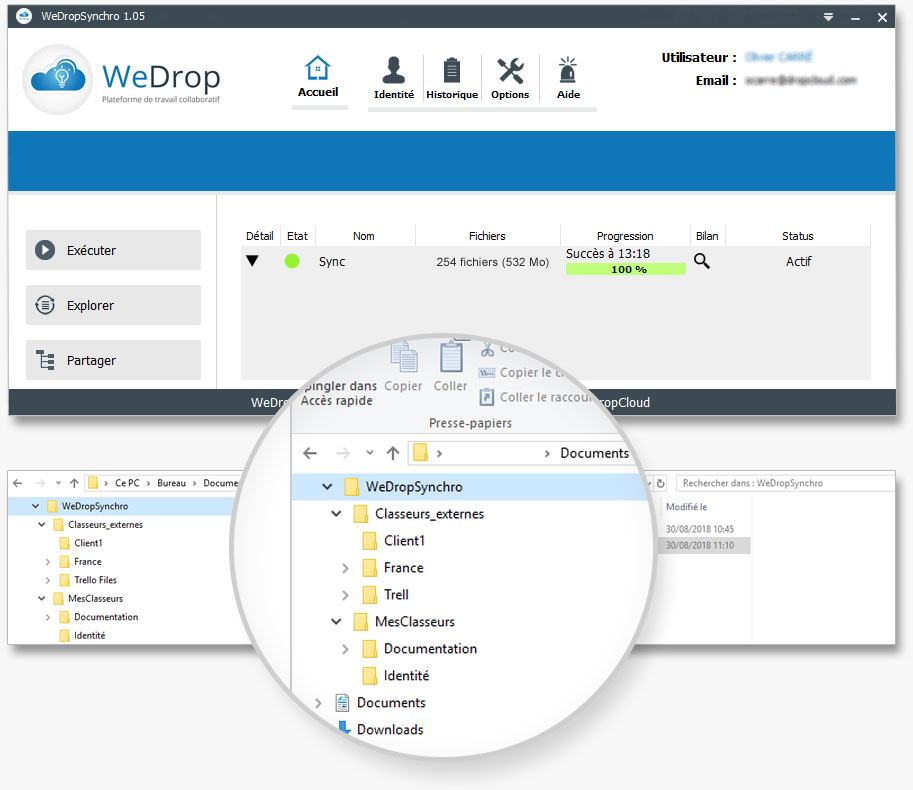Image resolution: width=913 pixels, height=790 pixels.
Task: Click the Exécuter button
Action: click(x=113, y=250)
